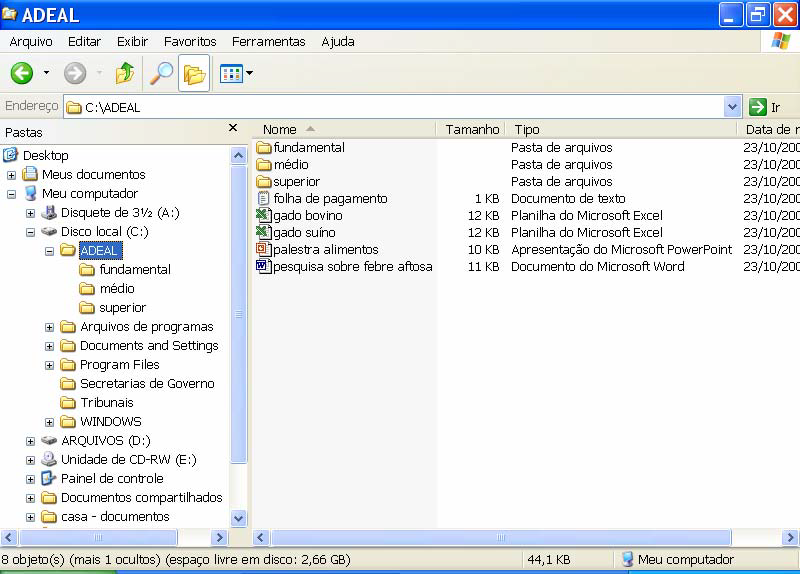Viewport: 800px width, 574px height.
Task: Click Unidade de CD-RW (E:) drive icon
Action: click(49, 459)
